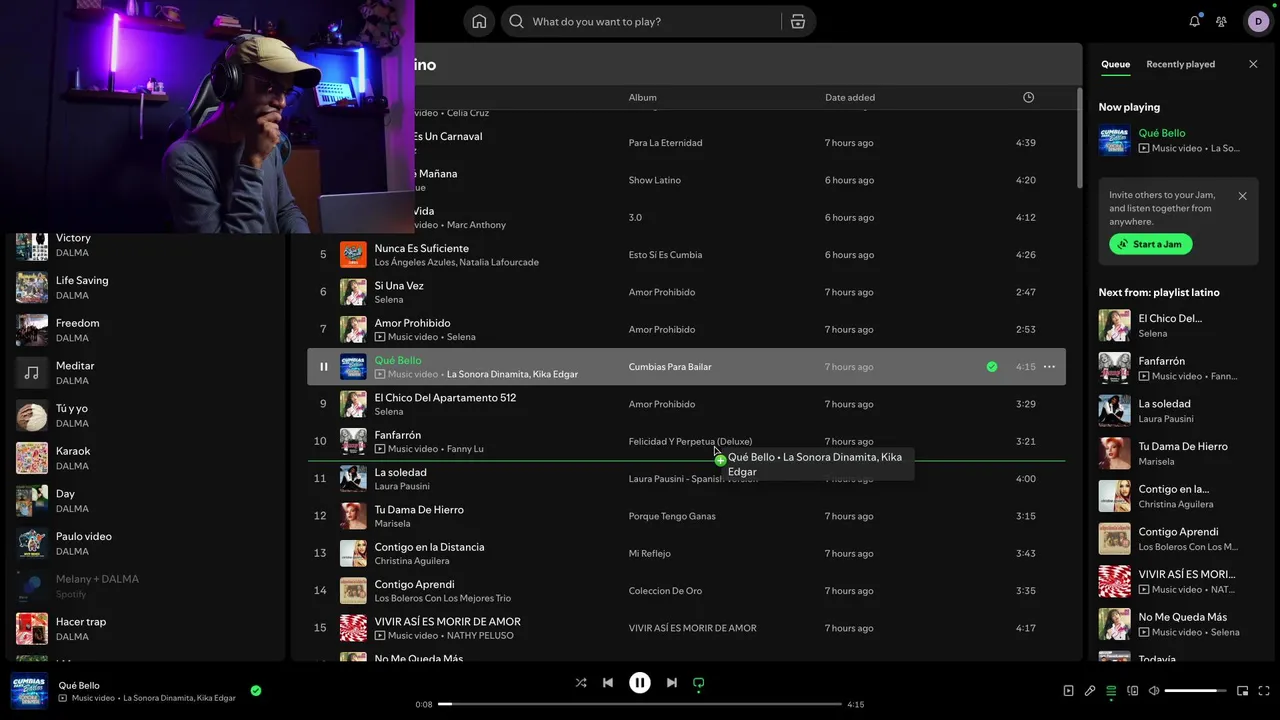Open the Paulo video playlist
Viewport: 1280px width, 720px height.
pos(145,544)
